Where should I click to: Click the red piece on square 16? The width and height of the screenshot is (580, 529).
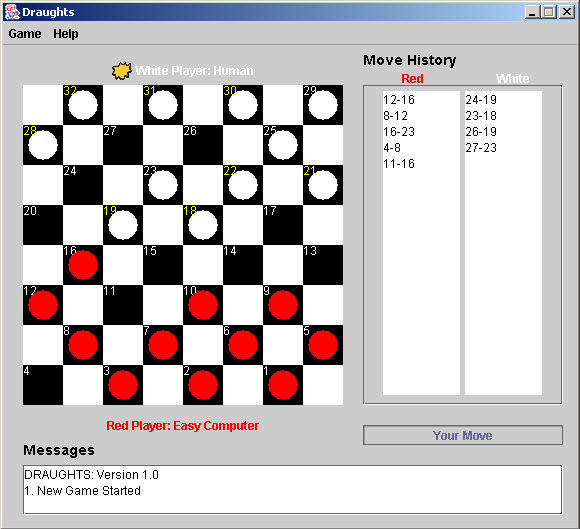point(83,265)
